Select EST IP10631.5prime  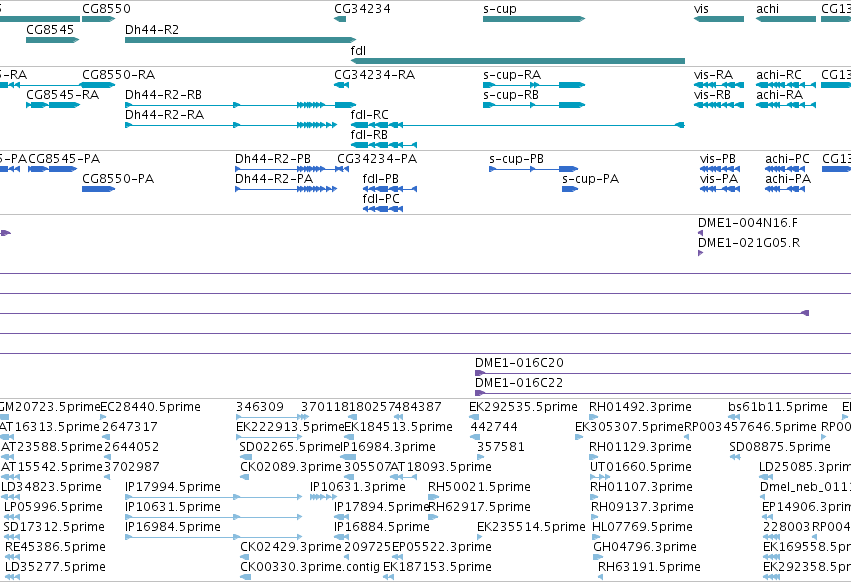173,507
